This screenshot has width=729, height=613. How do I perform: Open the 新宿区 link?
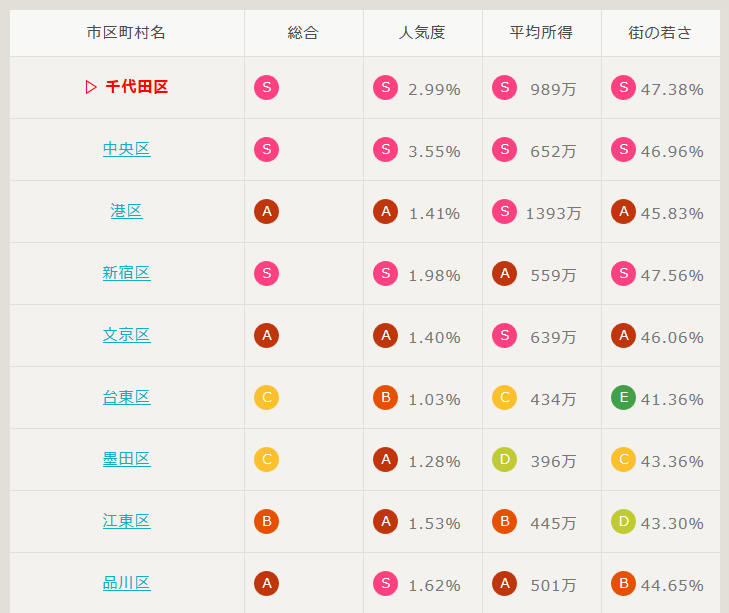126,273
